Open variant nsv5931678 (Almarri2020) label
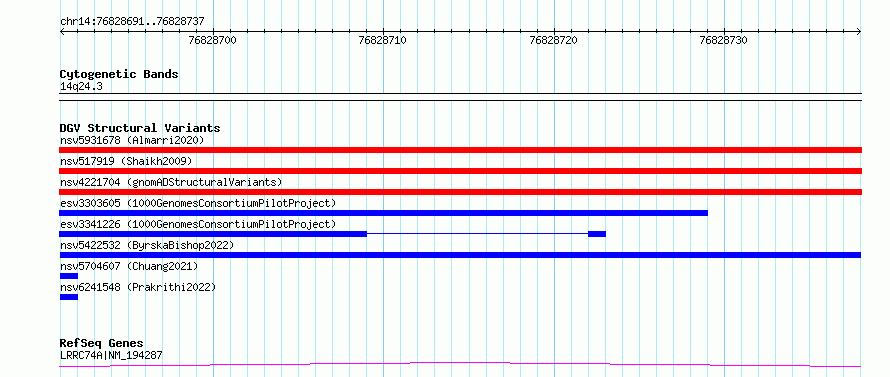This screenshot has height=377, width=890. pos(132,140)
